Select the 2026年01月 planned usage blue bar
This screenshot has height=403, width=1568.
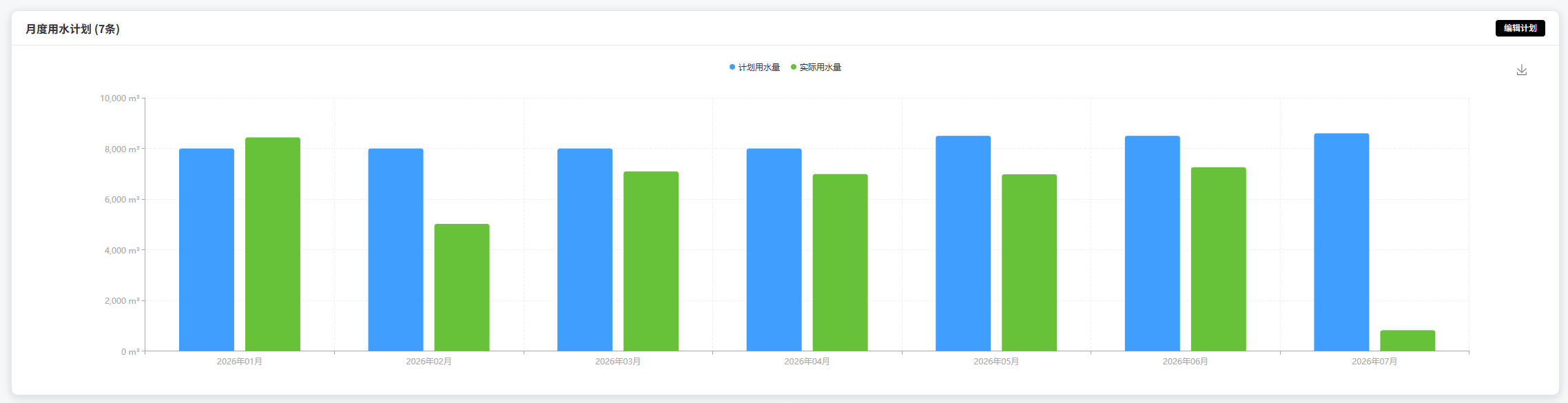coord(207,250)
